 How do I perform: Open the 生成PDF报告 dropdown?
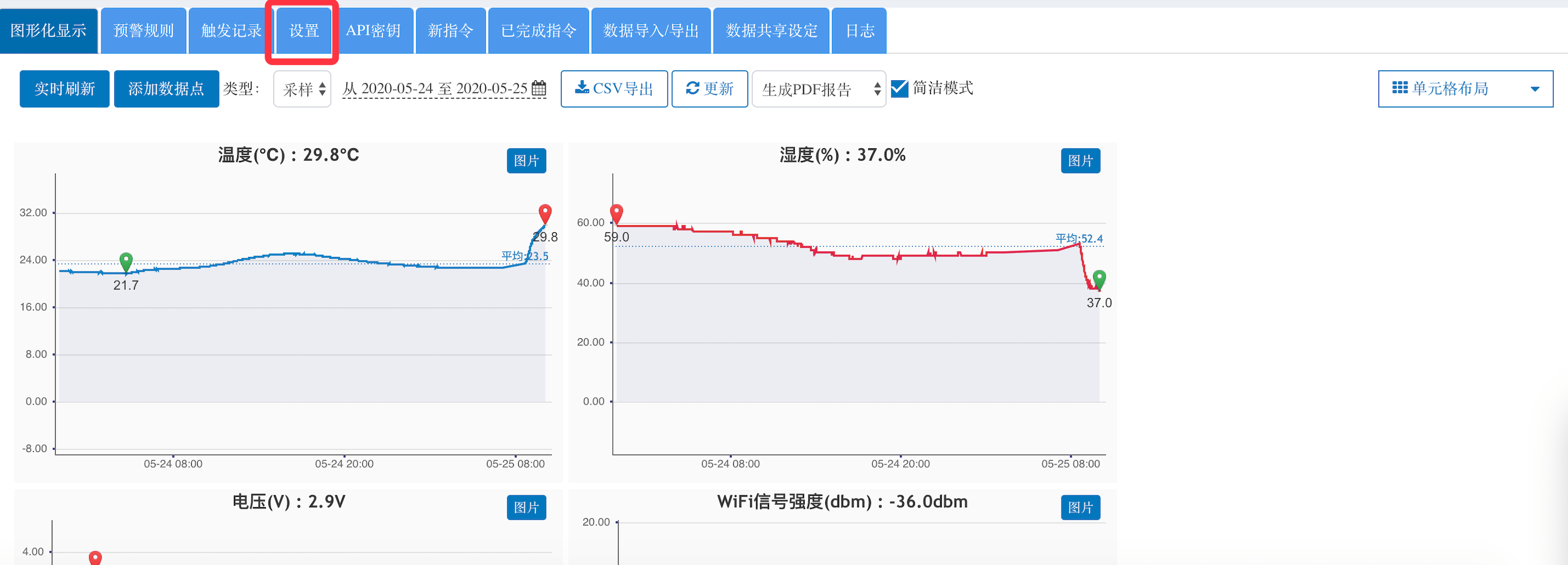click(x=819, y=89)
